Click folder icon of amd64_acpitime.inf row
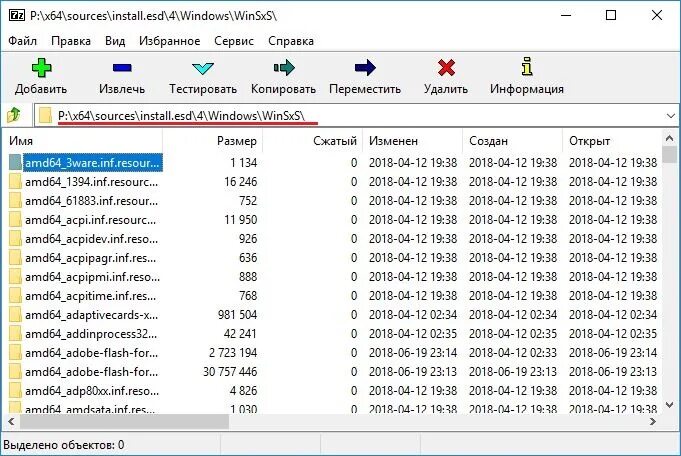The height and width of the screenshot is (456, 681). [15, 296]
